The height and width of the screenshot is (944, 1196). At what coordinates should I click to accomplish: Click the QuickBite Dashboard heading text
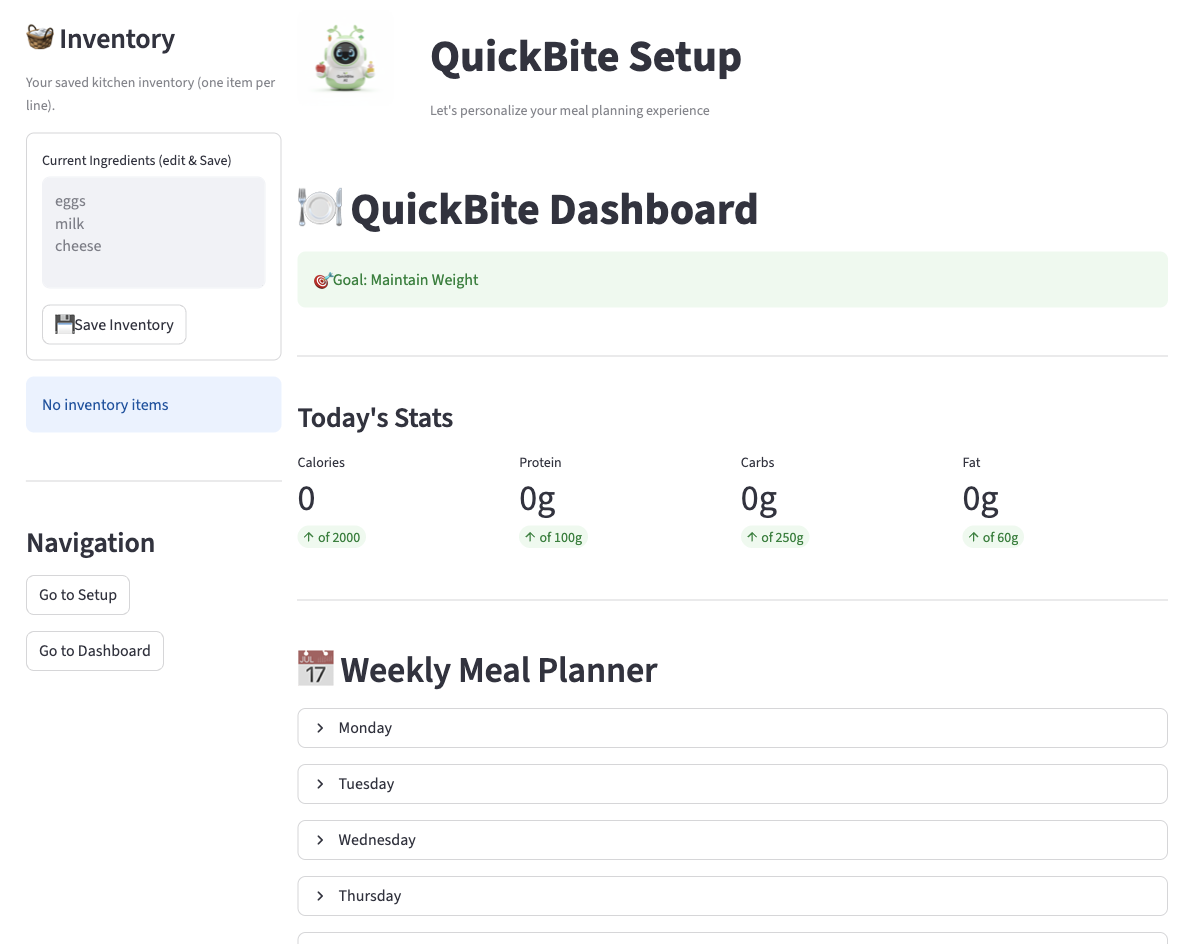[554, 209]
